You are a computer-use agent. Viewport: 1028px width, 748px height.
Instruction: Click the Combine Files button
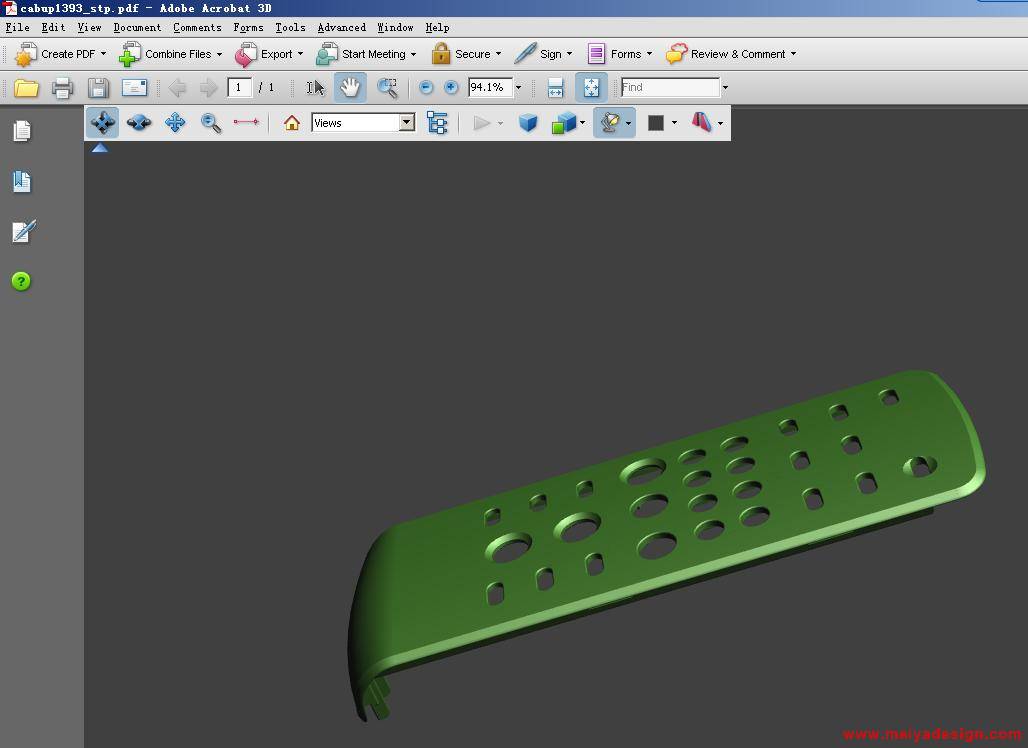tap(170, 54)
